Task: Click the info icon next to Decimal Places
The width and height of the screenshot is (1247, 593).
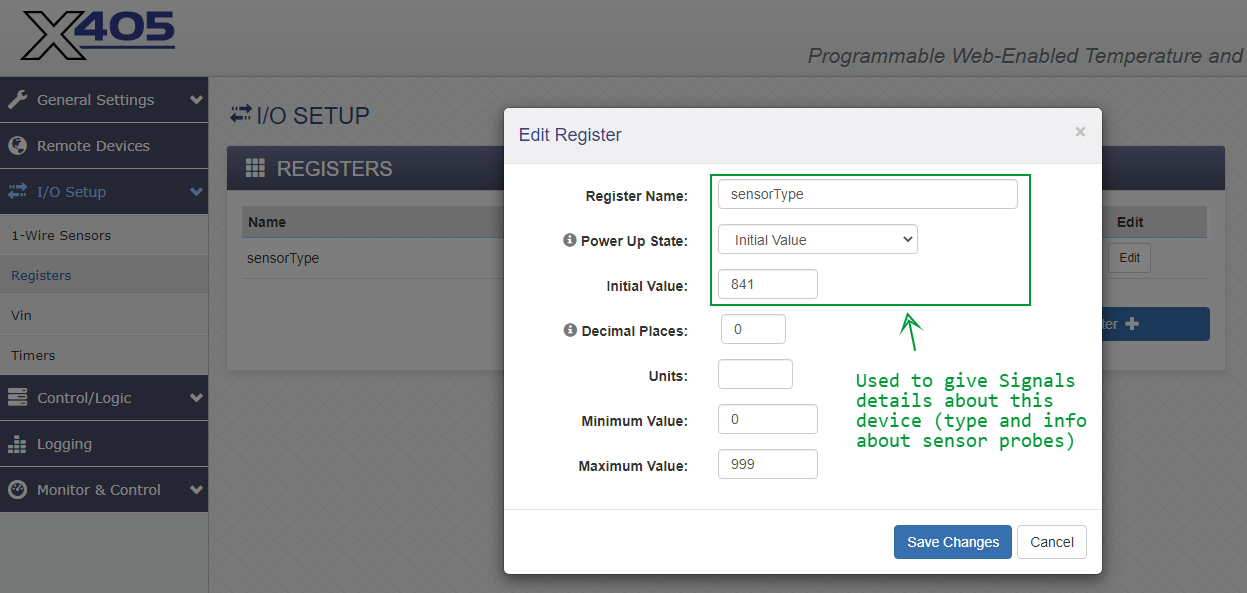Action: pyautogui.click(x=570, y=330)
